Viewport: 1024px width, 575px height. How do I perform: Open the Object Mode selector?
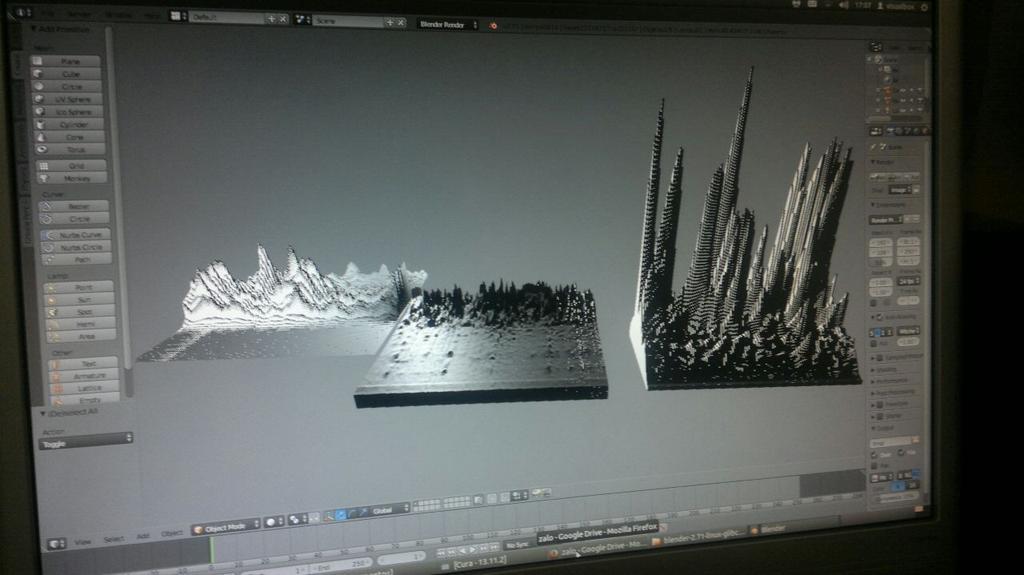pyautogui.click(x=226, y=527)
